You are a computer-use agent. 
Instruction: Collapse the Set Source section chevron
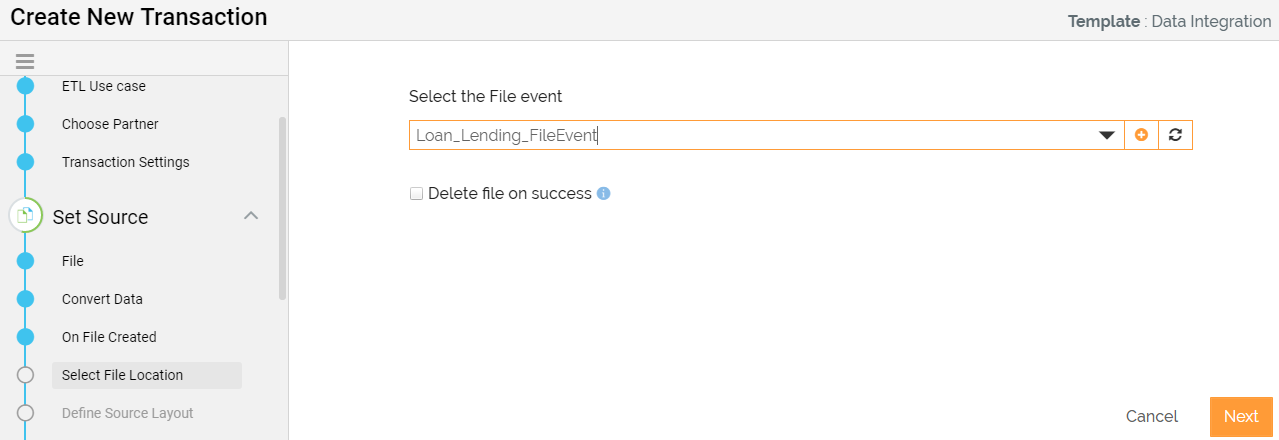(252, 216)
